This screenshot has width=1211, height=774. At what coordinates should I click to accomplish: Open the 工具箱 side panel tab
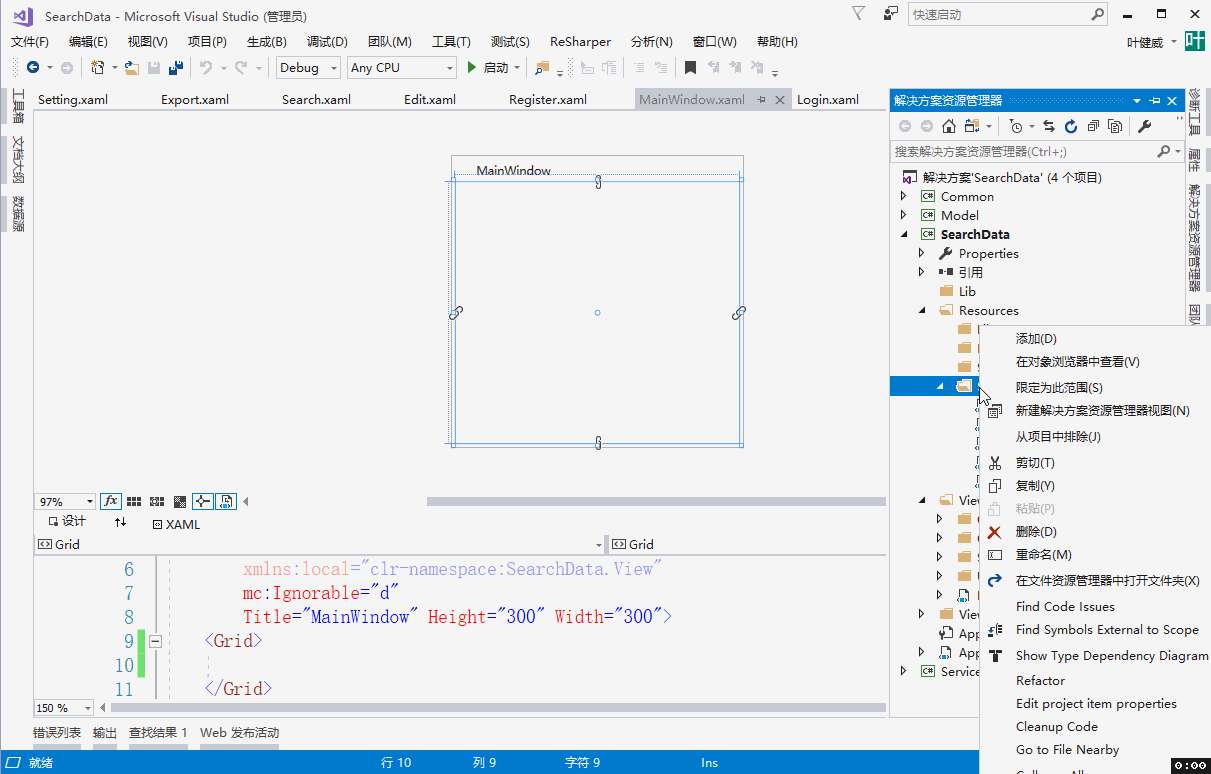click(18, 105)
